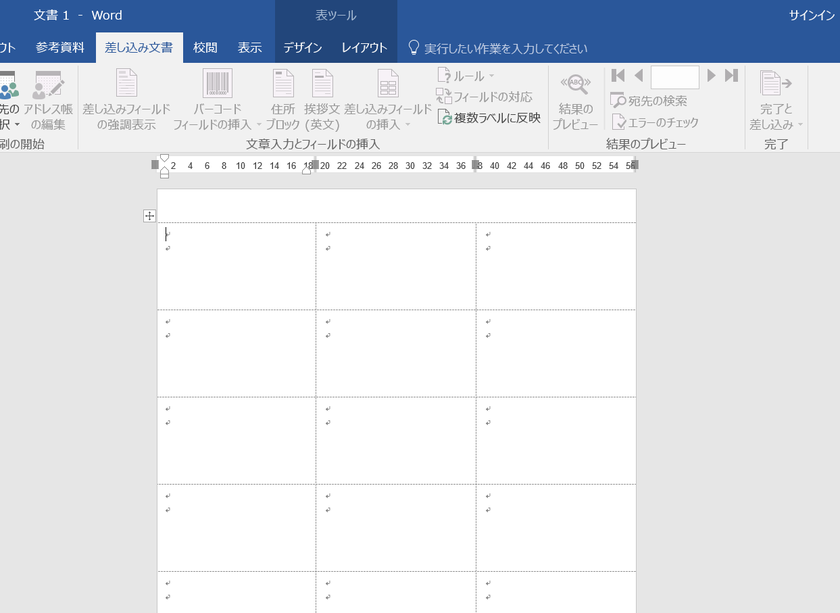Expand the バーコードフィールドの挿入 dropdown arrow

259,125
